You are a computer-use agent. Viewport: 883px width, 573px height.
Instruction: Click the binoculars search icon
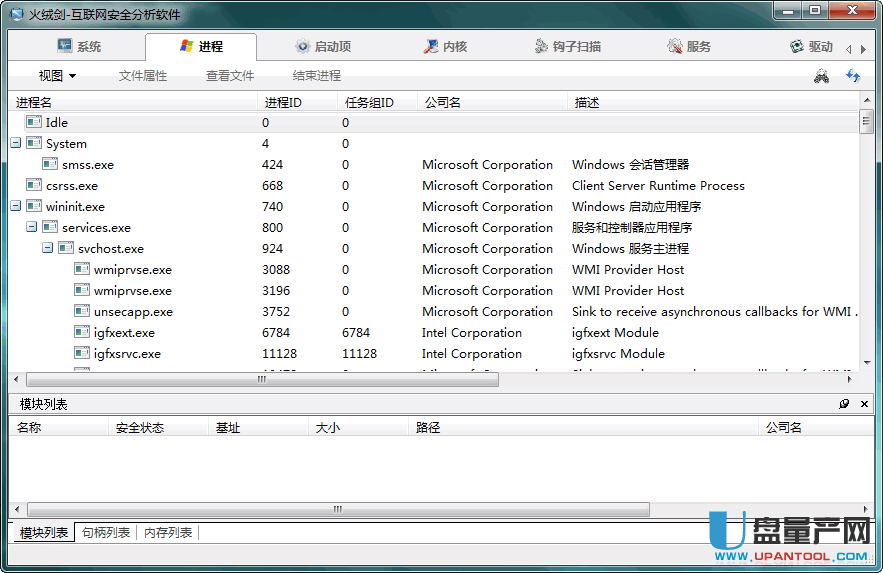pyautogui.click(x=821, y=76)
